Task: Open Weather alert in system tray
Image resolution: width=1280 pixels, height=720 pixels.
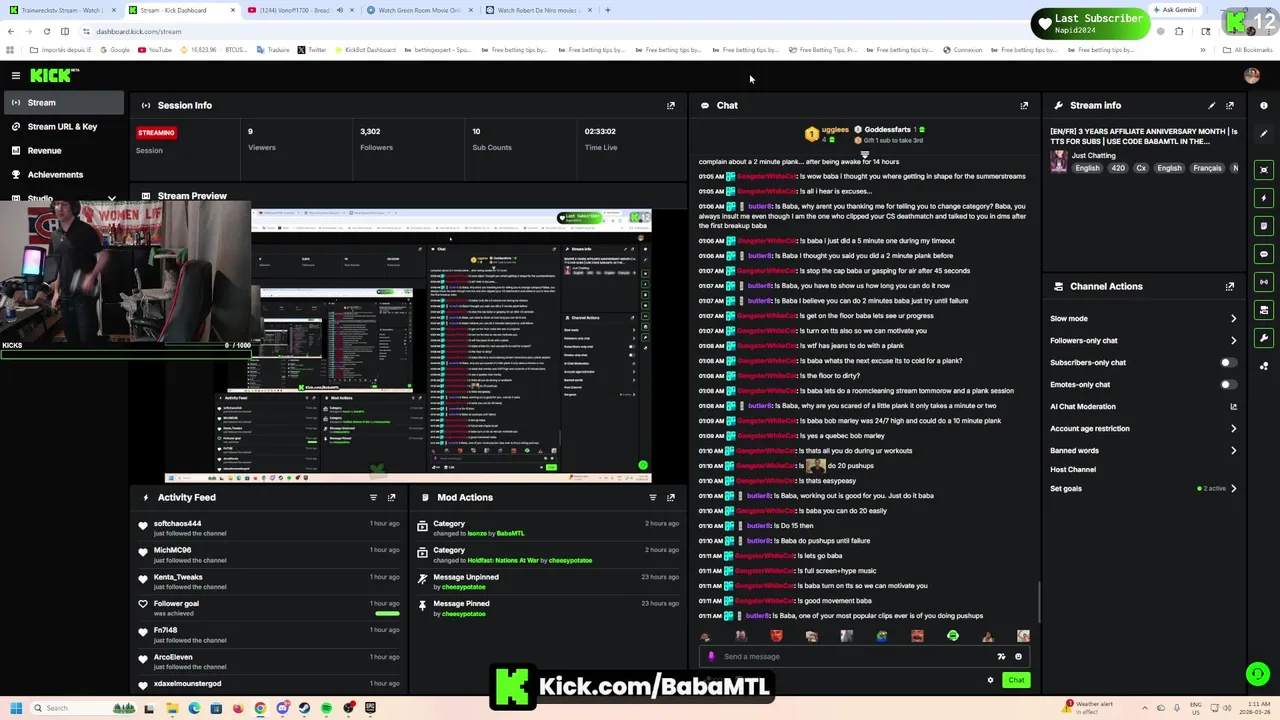Action: [x=1089, y=708]
